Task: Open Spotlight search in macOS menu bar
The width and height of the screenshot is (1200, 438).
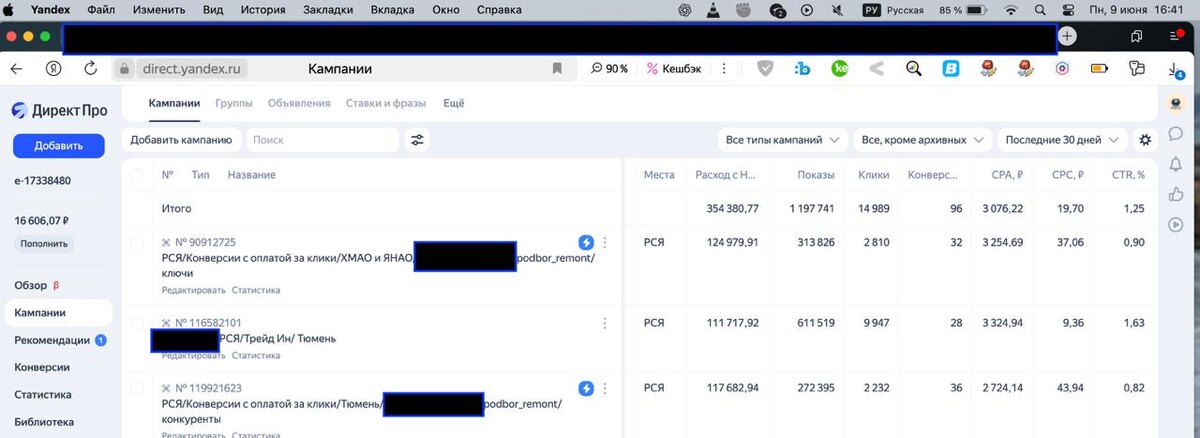Action: click(x=1042, y=10)
